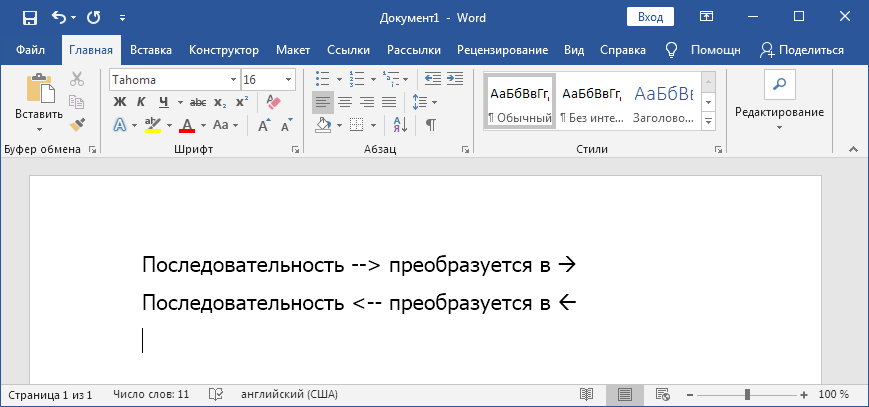Toggle bold formatting (Ж)

tap(119, 102)
